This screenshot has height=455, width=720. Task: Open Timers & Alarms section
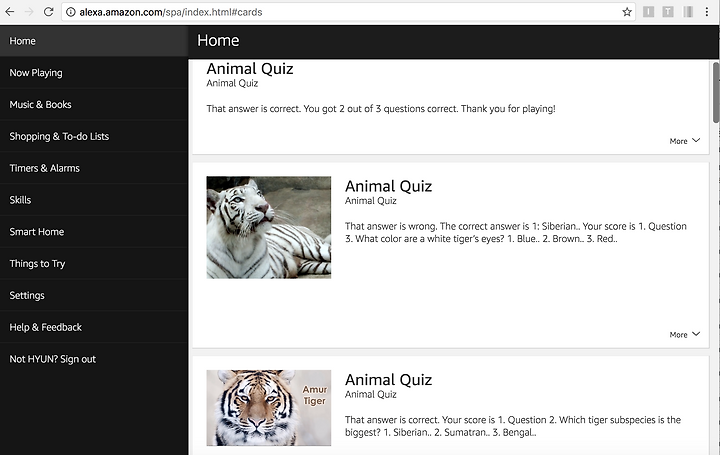94,168
